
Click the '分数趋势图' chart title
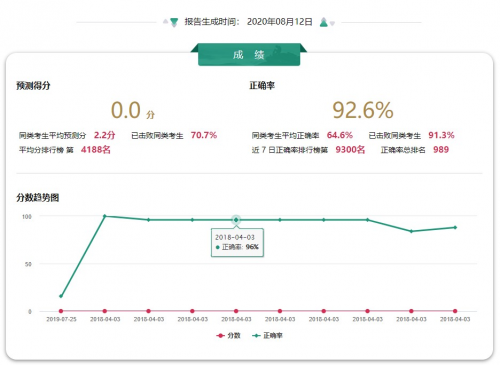pos(38,198)
